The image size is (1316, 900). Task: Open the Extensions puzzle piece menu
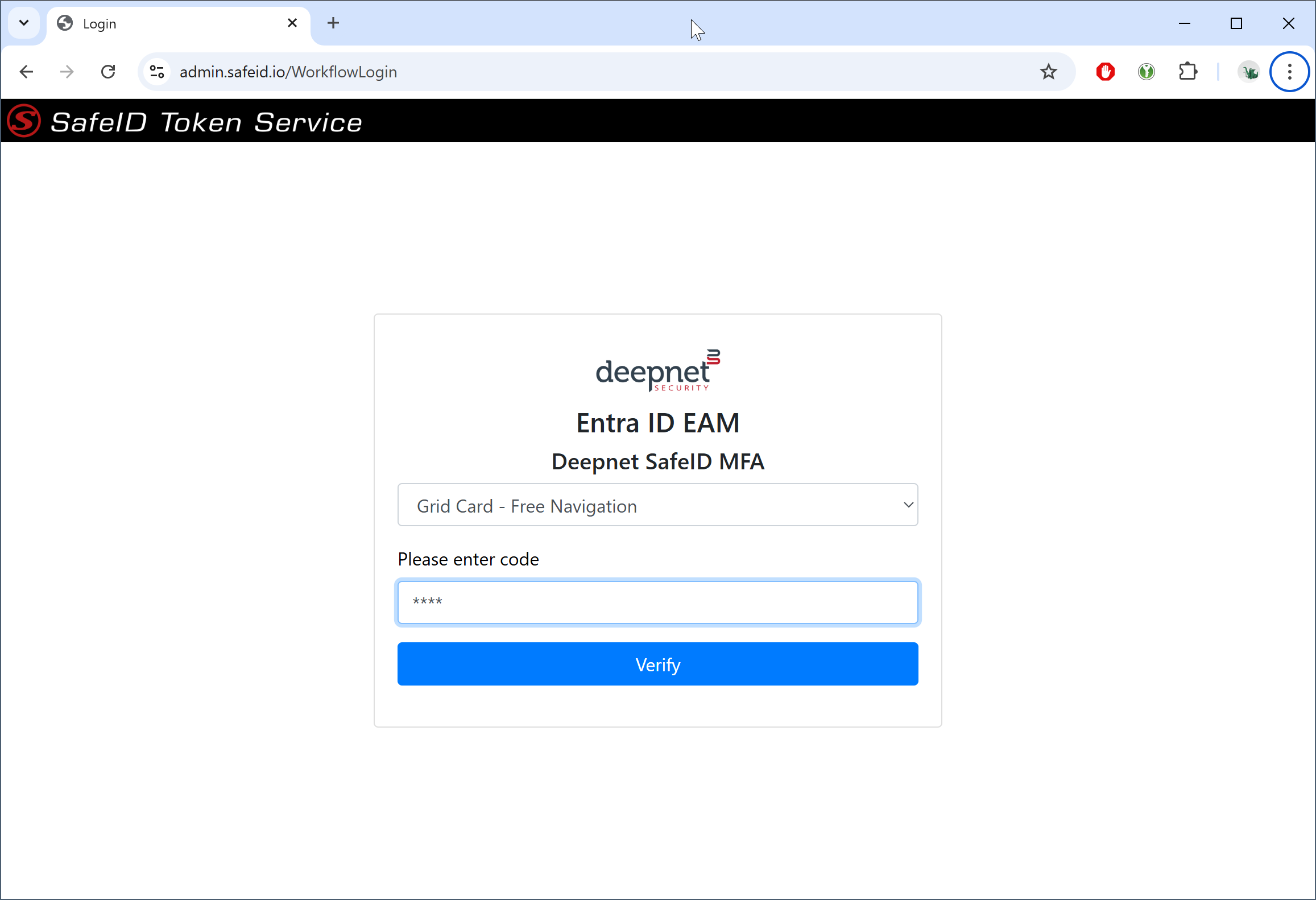pyautogui.click(x=1187, y=72)
